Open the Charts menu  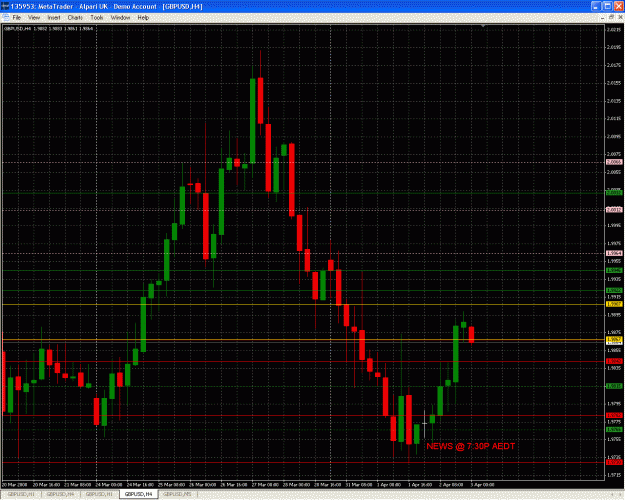pos(75,18)
